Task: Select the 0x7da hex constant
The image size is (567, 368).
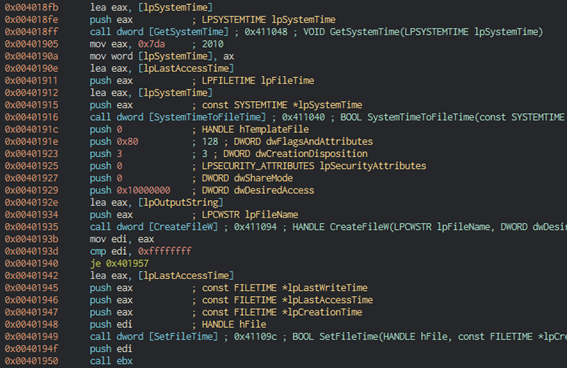Action: (151, 44)
